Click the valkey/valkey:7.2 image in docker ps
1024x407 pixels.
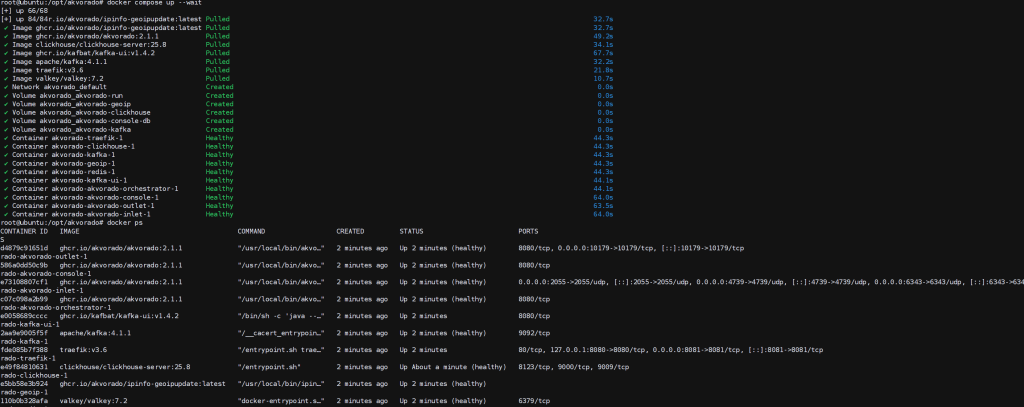(x=95, y=398)
